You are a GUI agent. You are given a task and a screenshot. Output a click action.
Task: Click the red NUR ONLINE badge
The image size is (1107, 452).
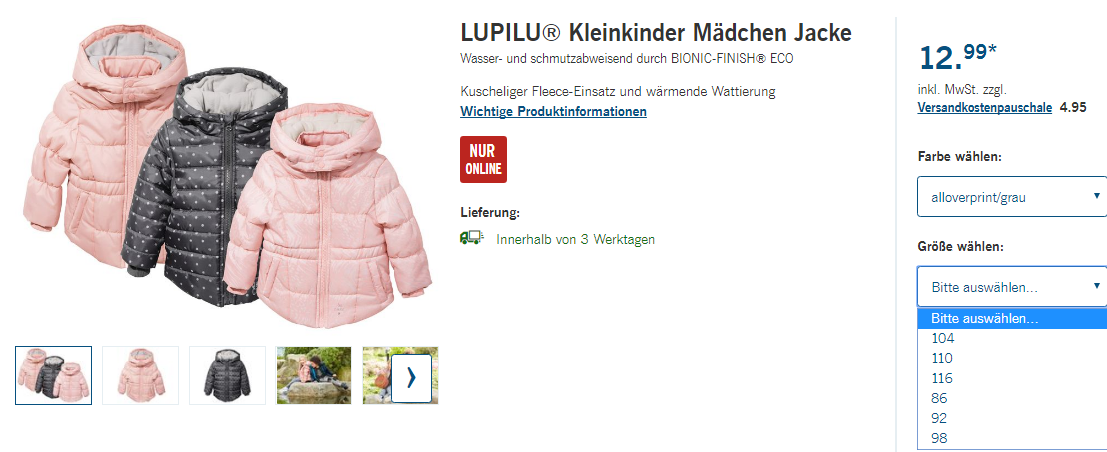(483, 160)
